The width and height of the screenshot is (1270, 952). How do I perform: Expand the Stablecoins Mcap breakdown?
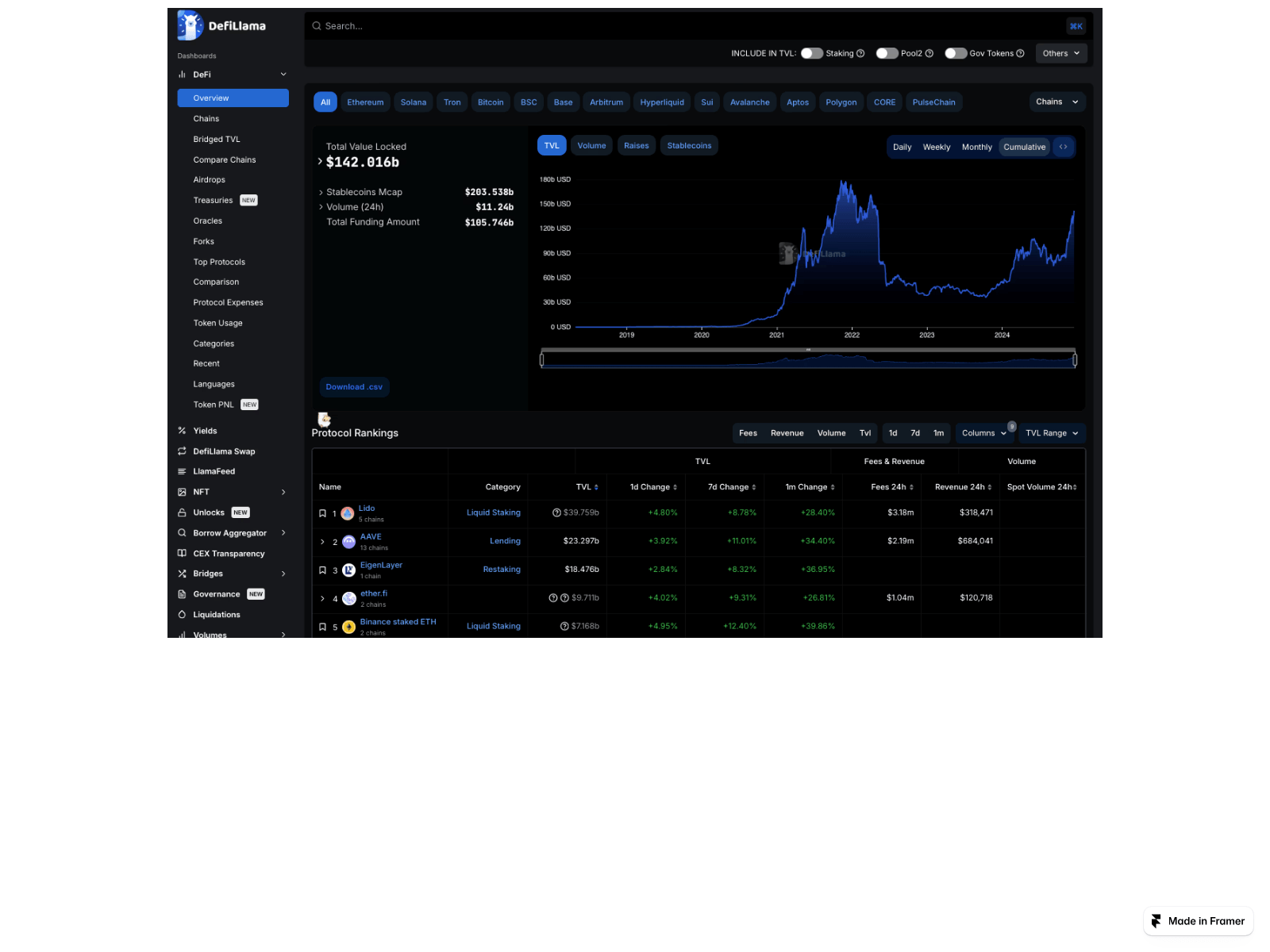321,192
